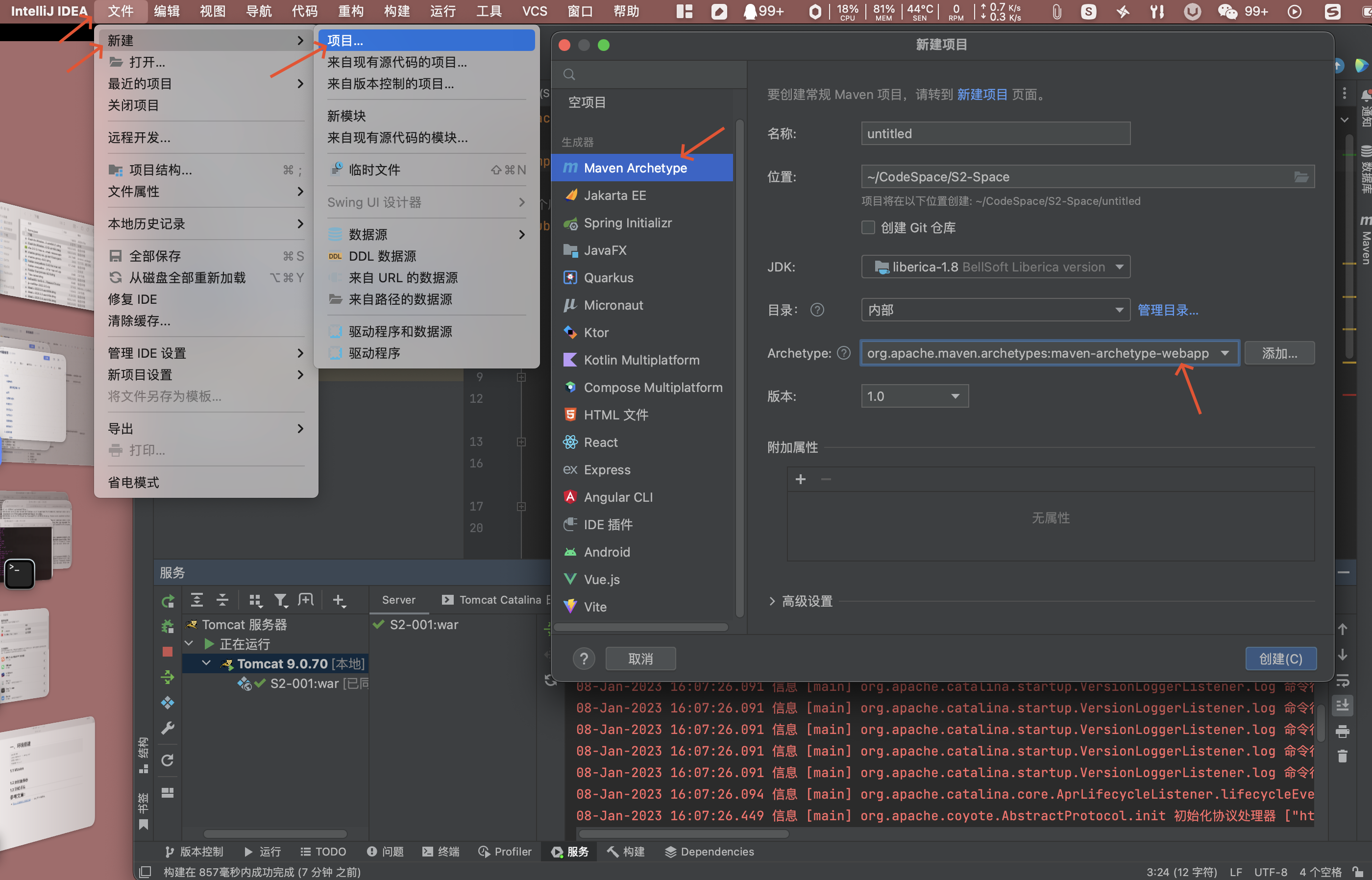Image resolution: width=1372 pixels, height=880 pixels.
Task: Click 项目... in the 新建 submenu
Action: [x=427, y=41]
